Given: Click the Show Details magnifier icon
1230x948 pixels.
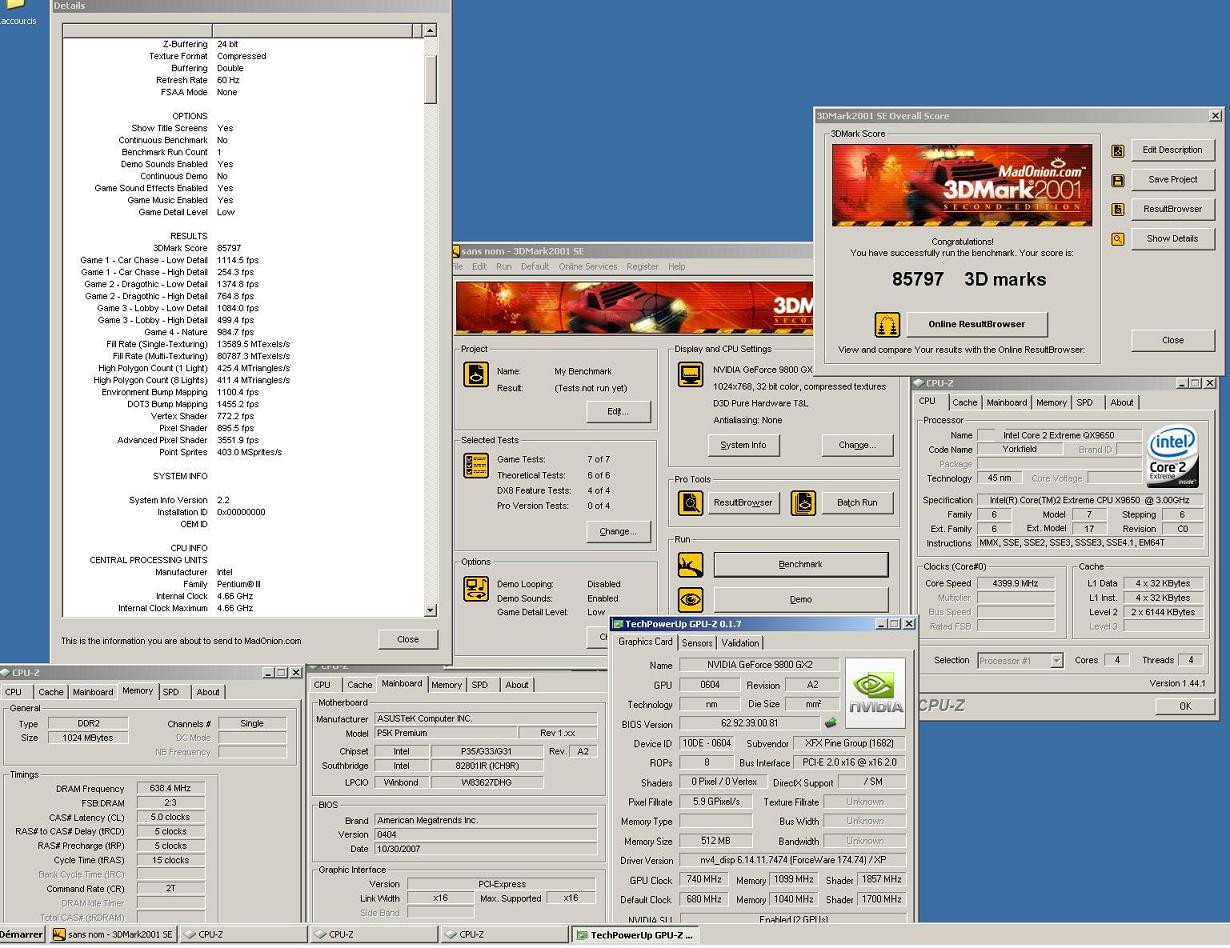Looking at the screenshot, I should pyautogui.click(x=1118, y=240).
